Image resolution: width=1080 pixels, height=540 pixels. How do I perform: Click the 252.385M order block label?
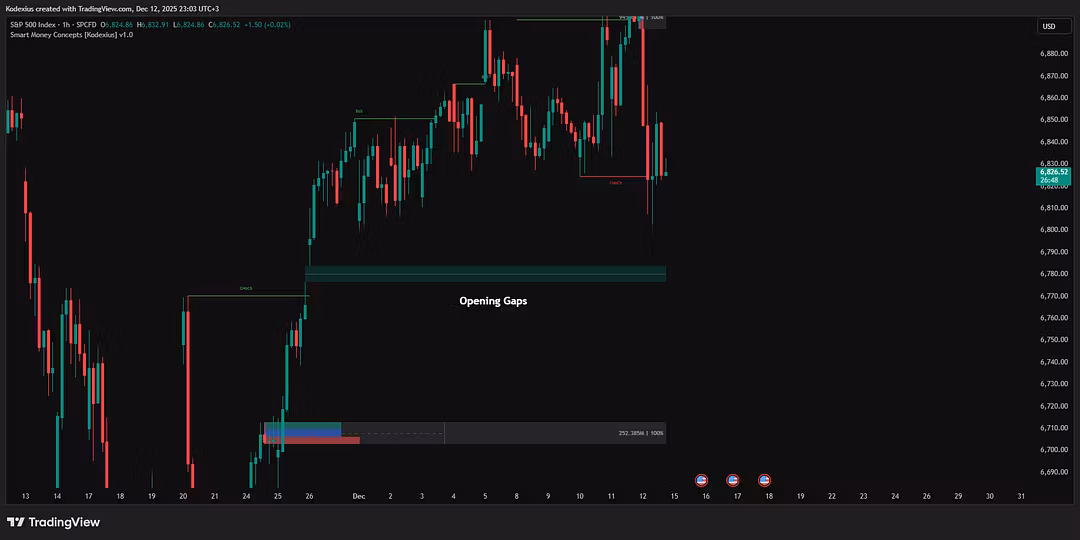(x=640, y=433)
